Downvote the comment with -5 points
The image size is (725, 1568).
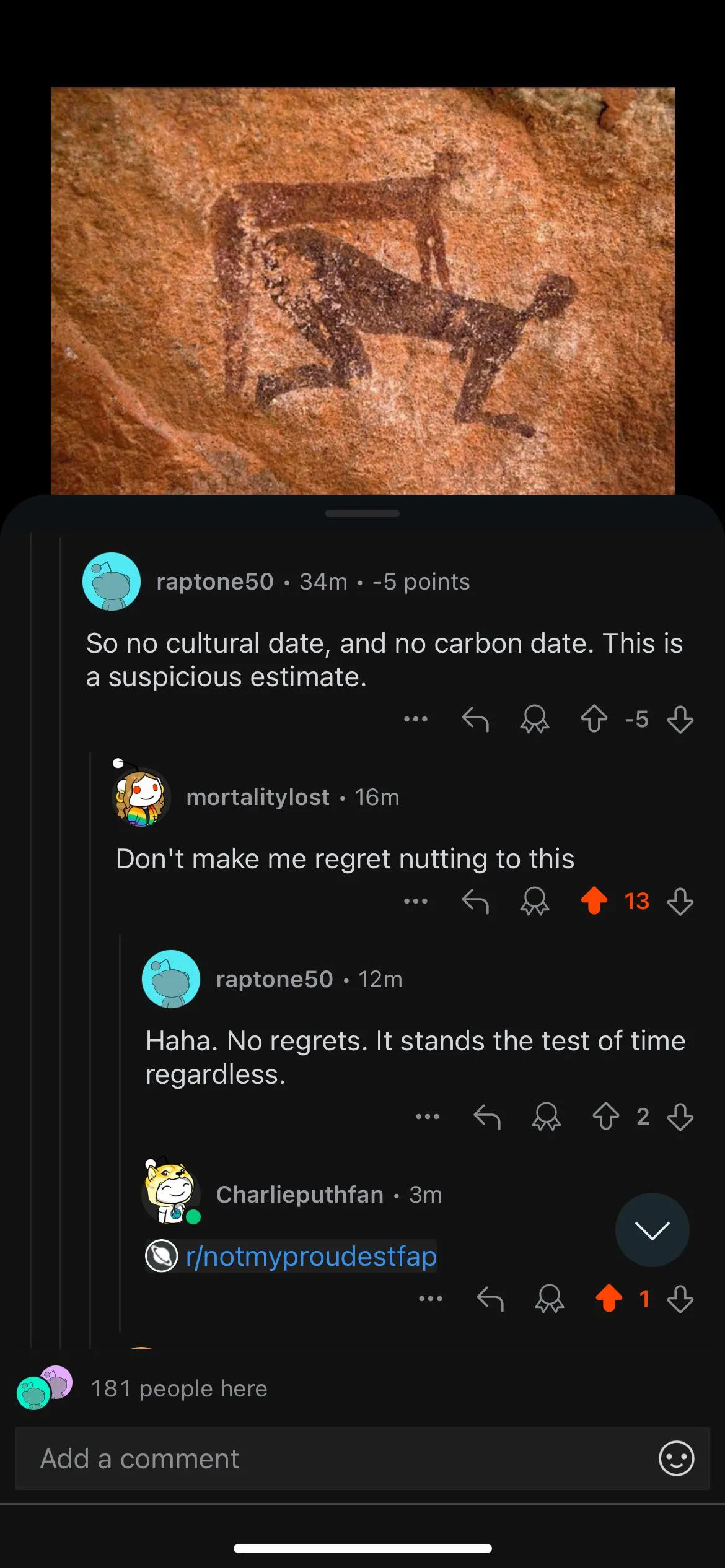(680, 720)
